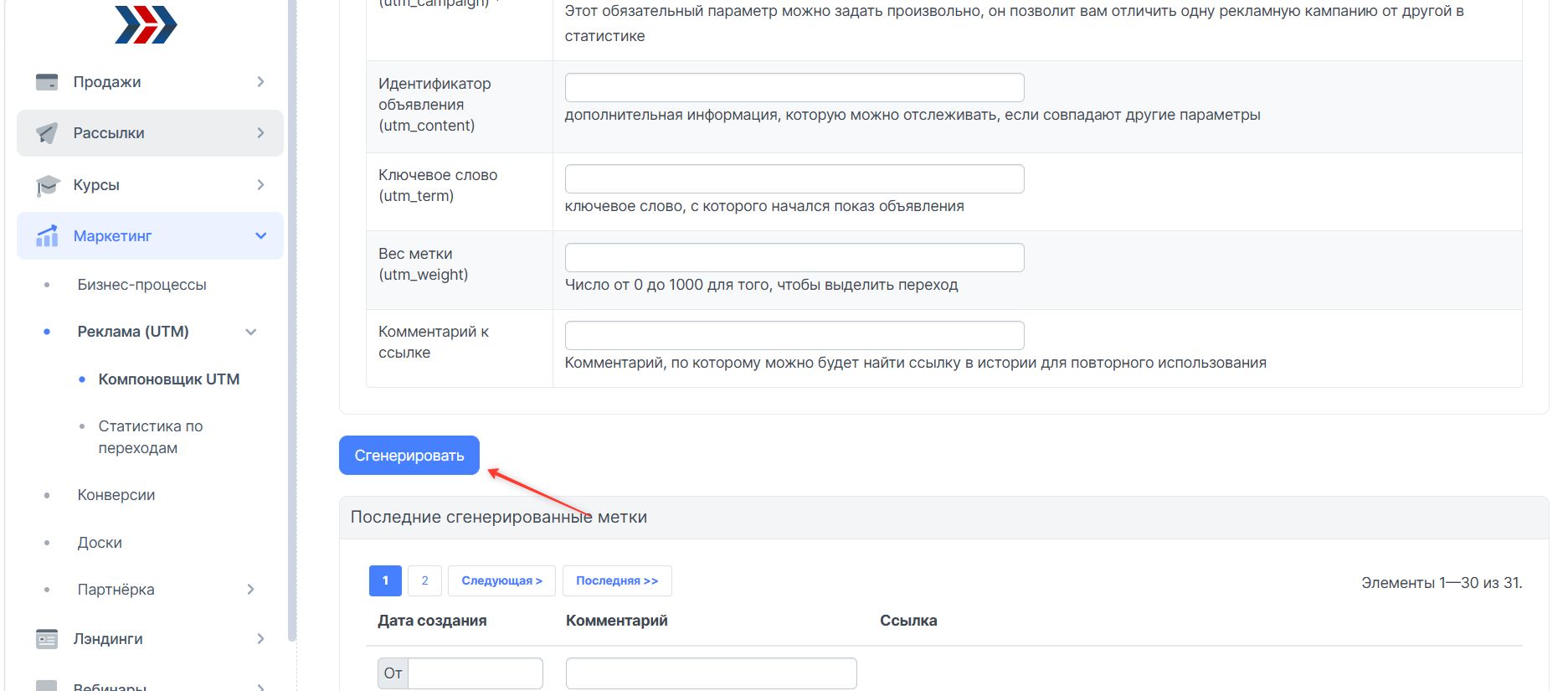
Task: Click Последняя >> pagination link
Action: coord(617,580)
